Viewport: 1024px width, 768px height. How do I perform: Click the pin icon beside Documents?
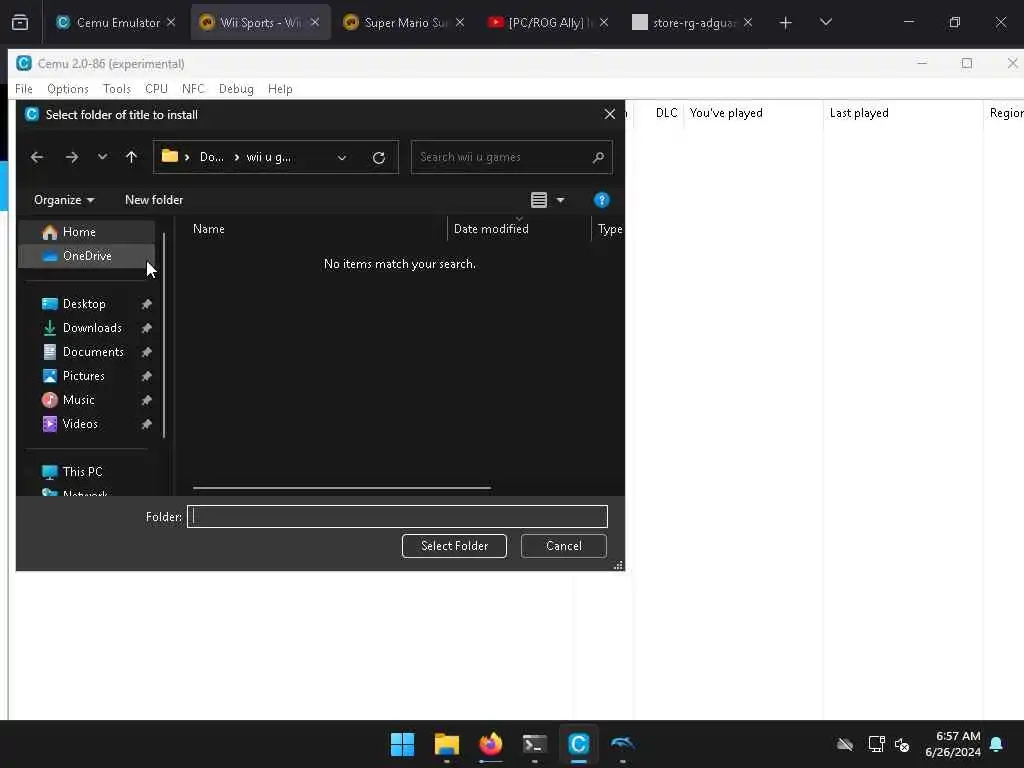pyautogui.click(x=147, y=352)
